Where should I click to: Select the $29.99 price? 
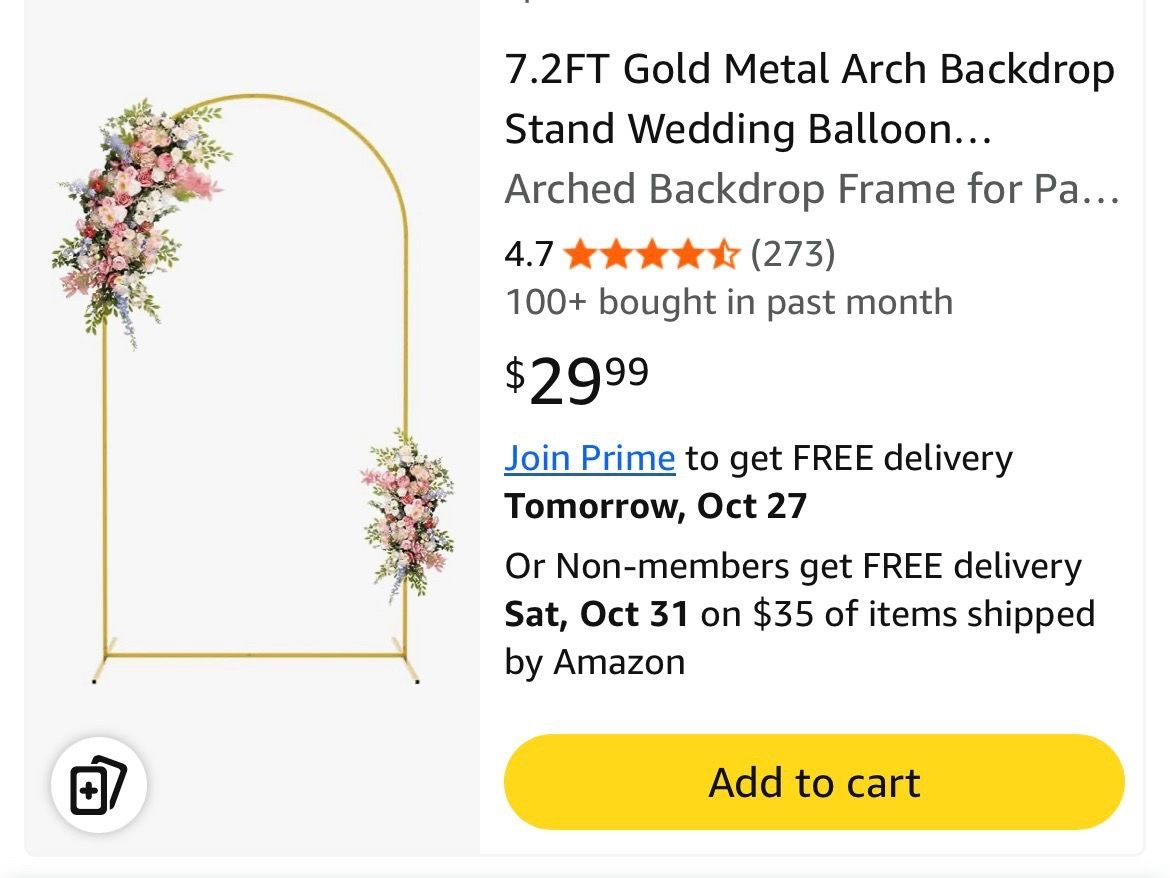[x=577, y=380]
